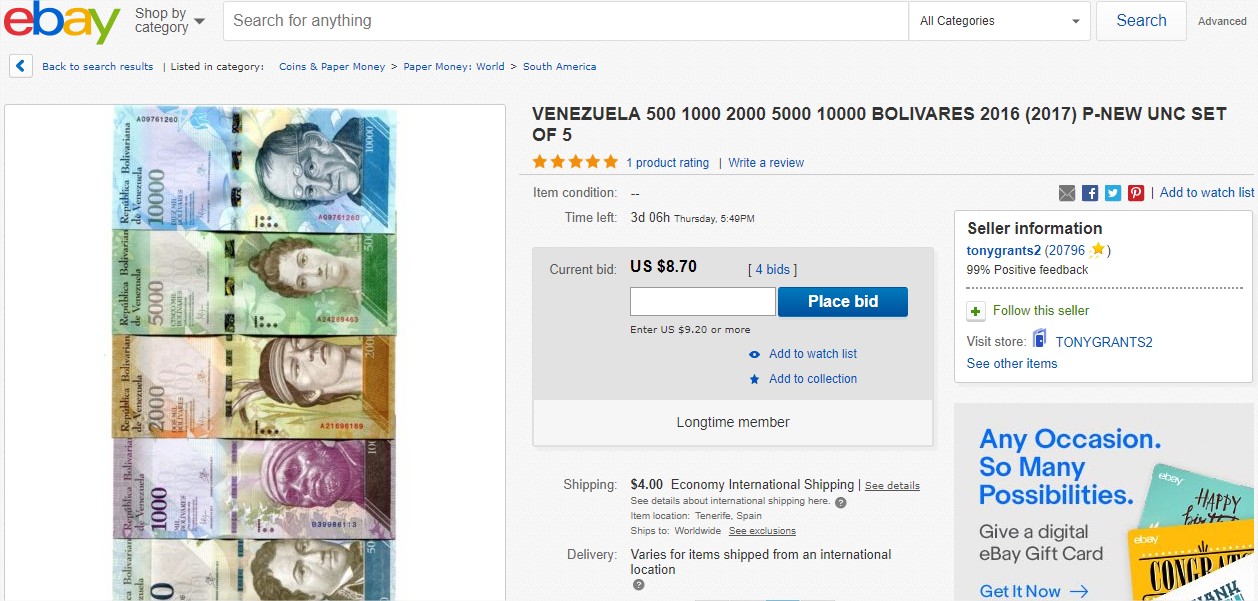Viewport: 1258px width, 601px height.
Task: Click Add to collection link
Action: [812, 379]
